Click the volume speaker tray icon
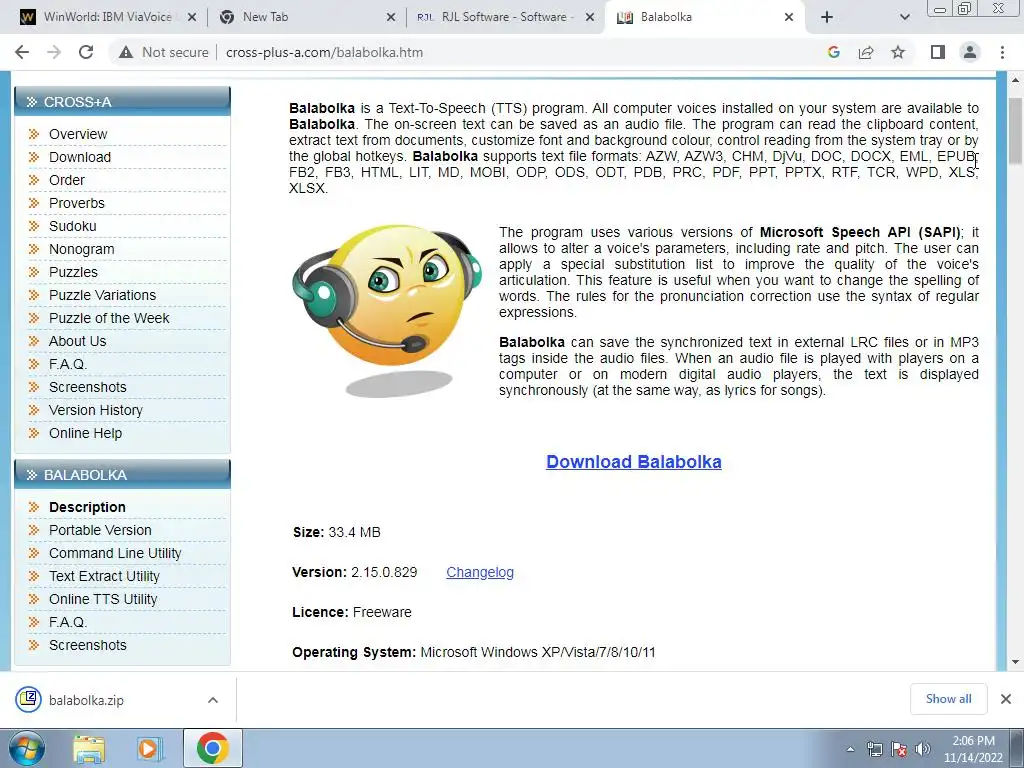Image resolution: width=1024 pixels, height=768 pixels. 922,749
